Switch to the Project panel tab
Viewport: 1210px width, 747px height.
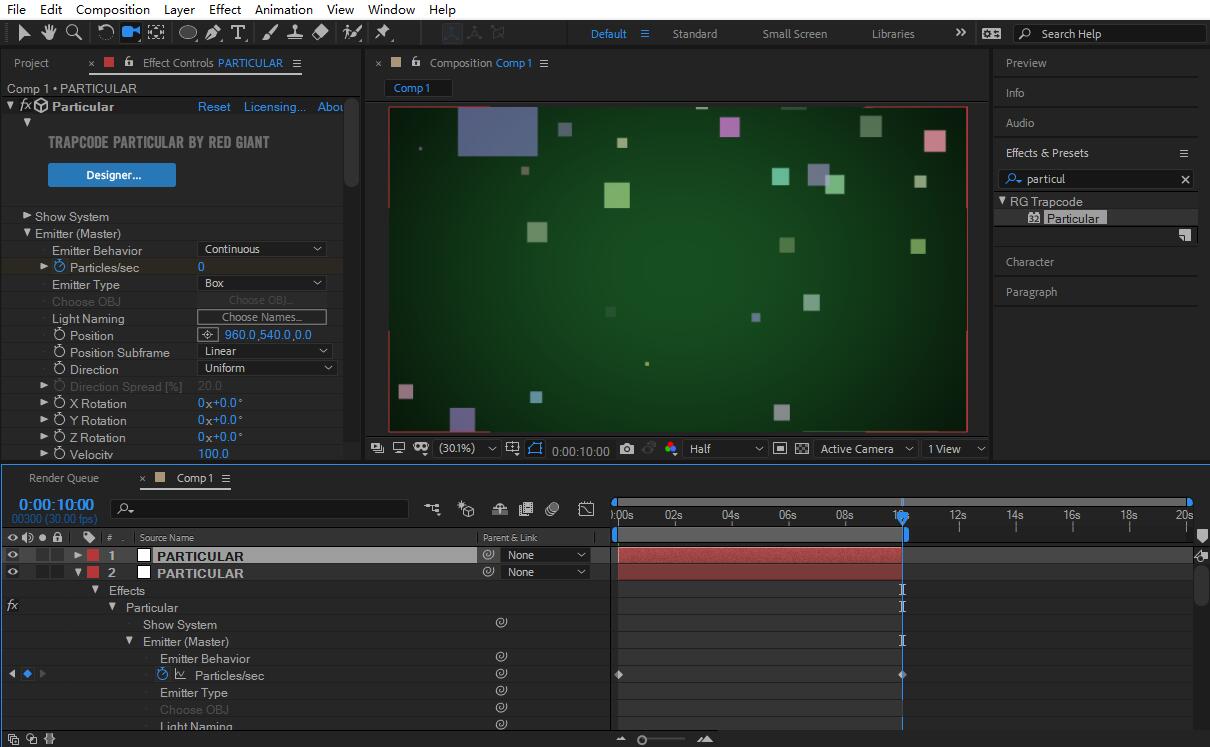click(31, 62)
